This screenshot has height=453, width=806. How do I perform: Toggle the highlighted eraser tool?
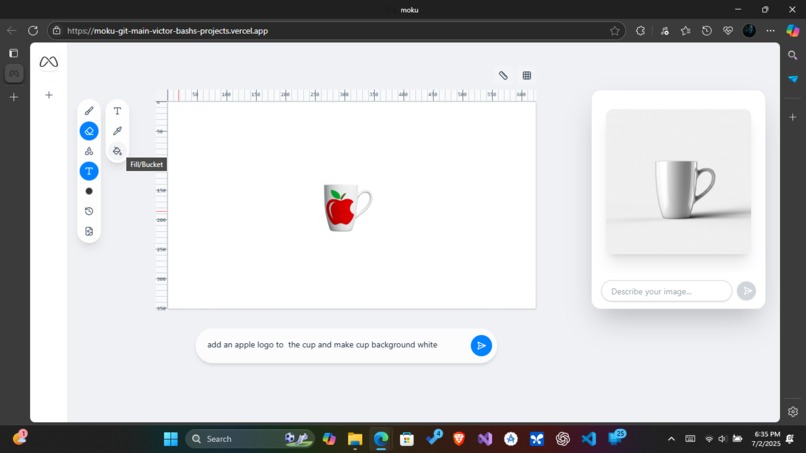tap(89, 131)
